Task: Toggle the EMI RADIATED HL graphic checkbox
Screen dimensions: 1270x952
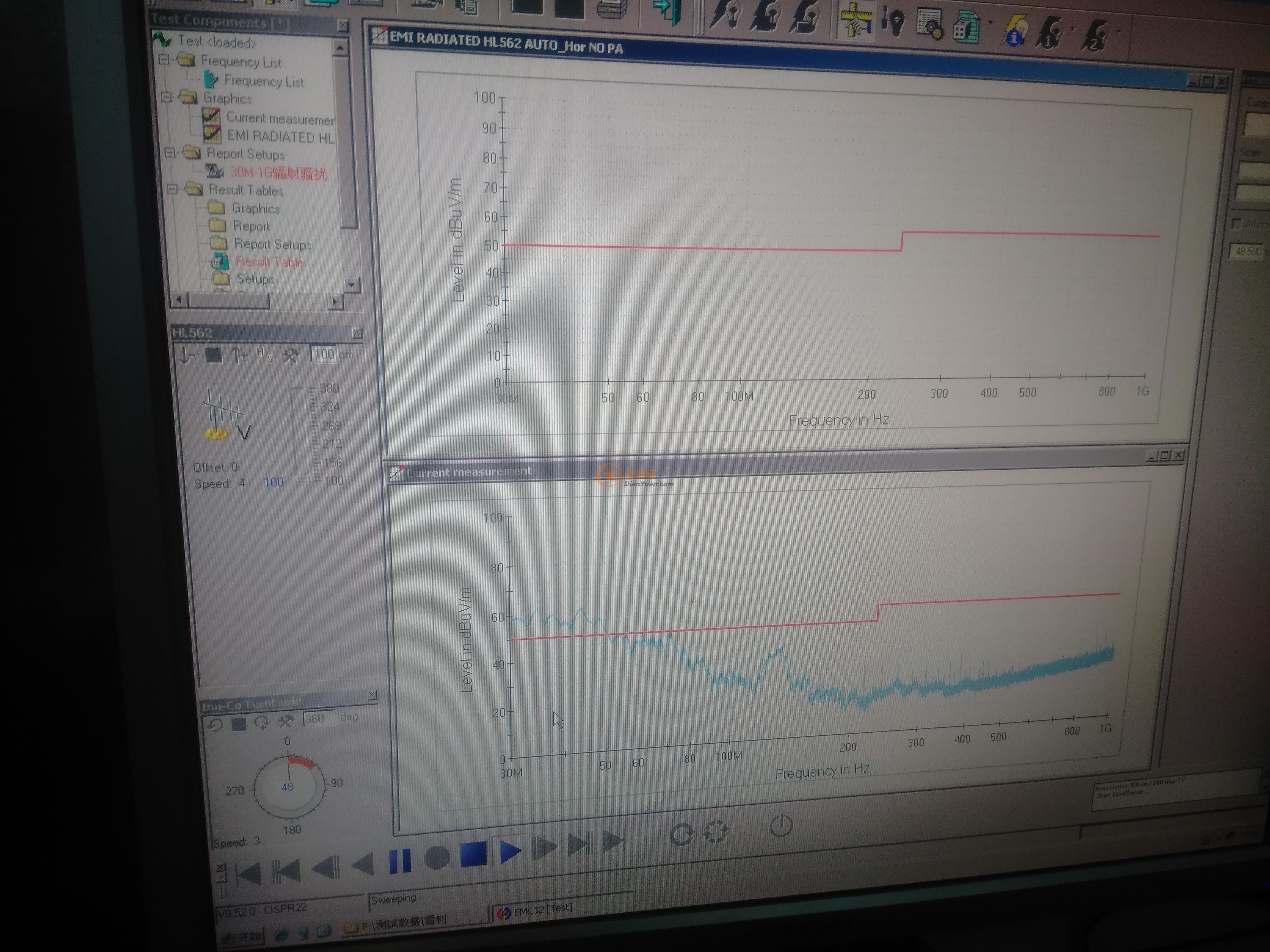Action: [212, 135]
